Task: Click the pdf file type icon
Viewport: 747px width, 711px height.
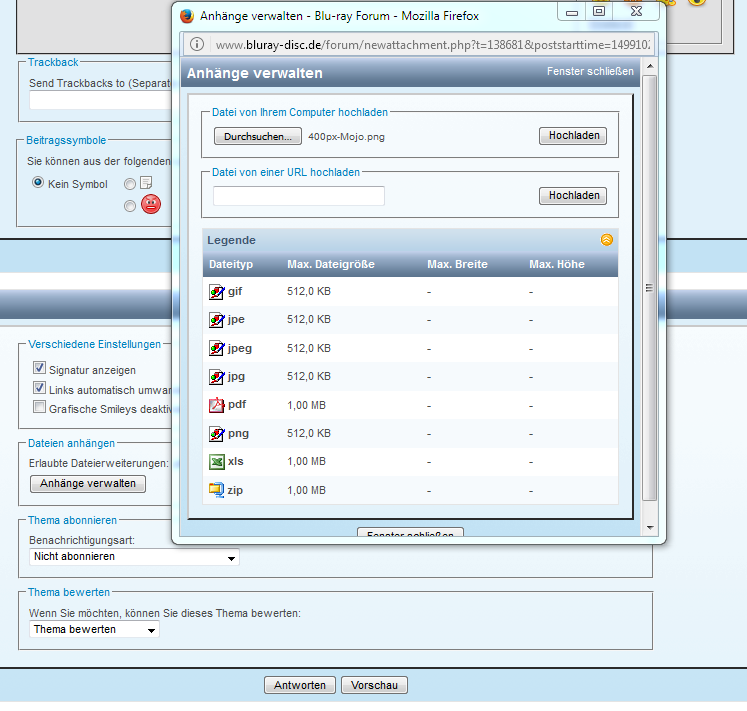Action: [216, 405]
